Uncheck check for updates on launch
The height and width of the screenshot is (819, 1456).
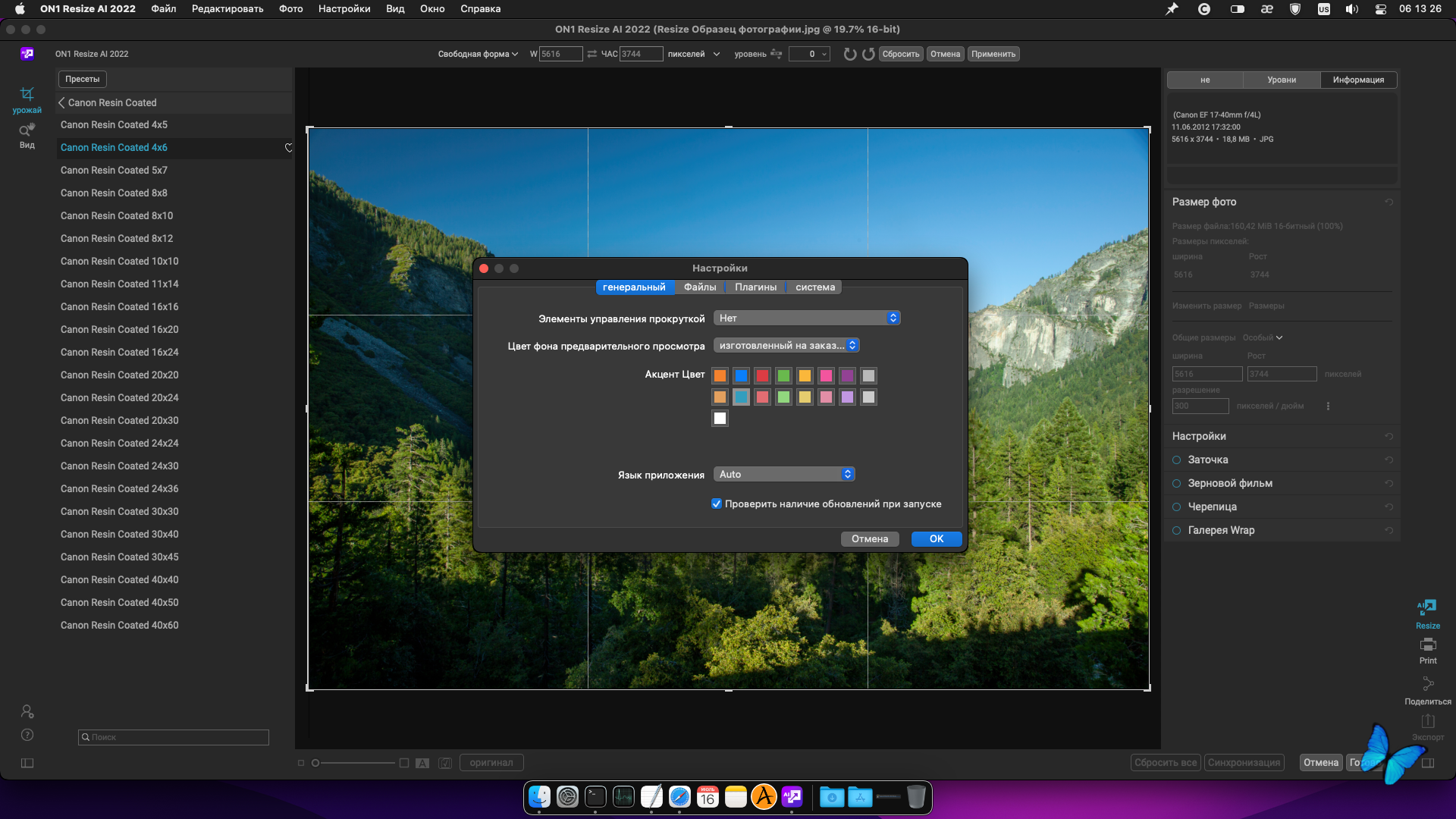717,504
